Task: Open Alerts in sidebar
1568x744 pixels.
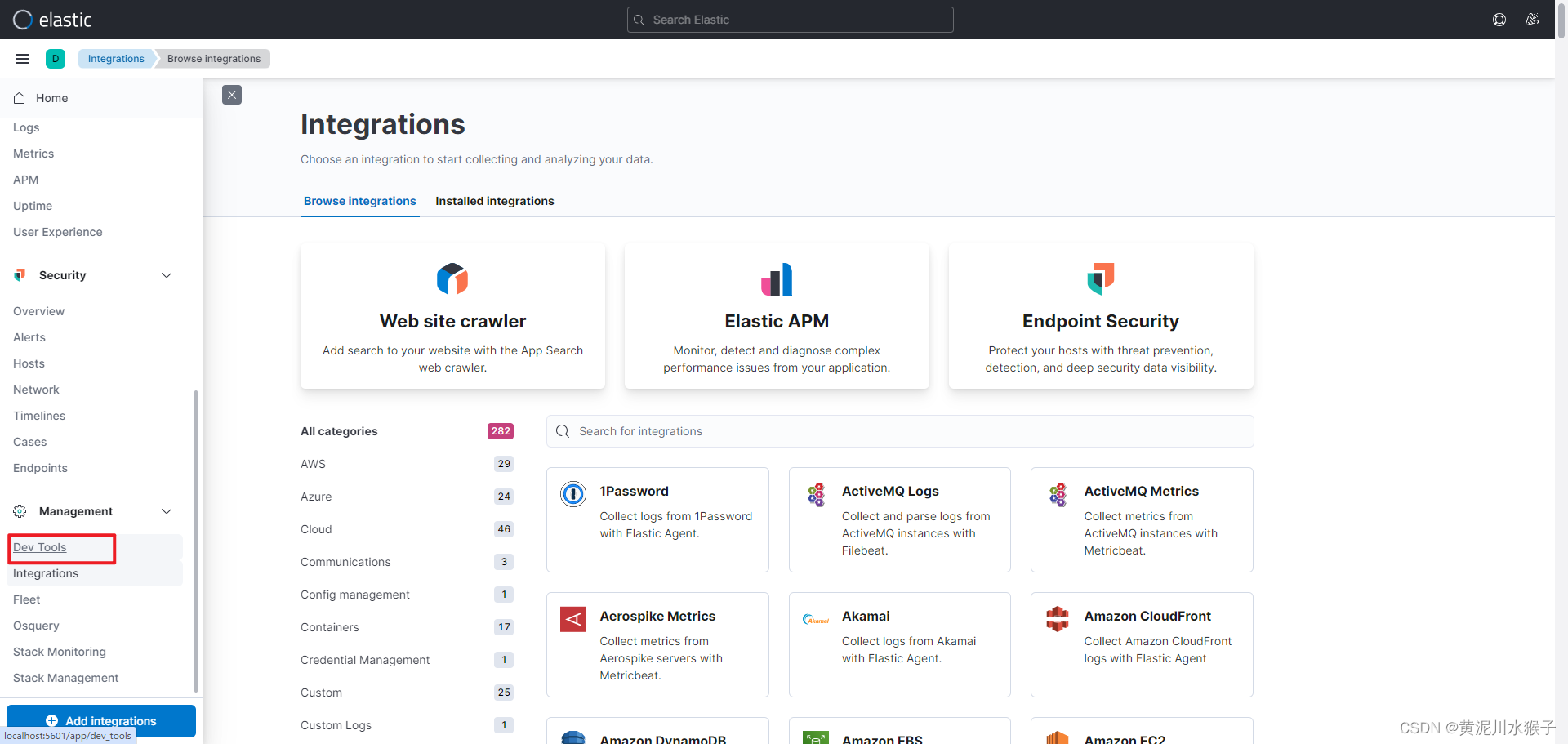Action: coord(29,337)
